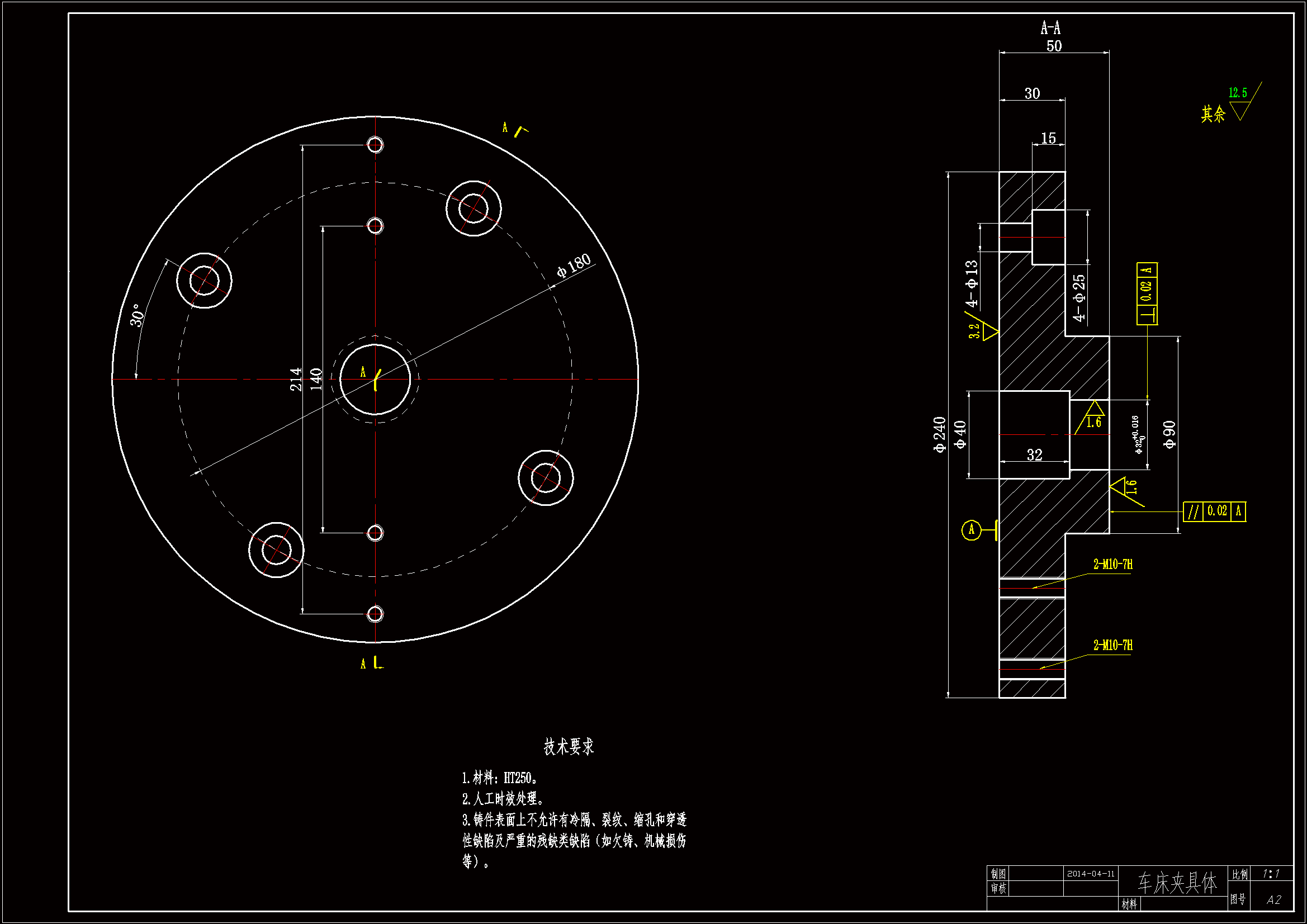The image size is (1307, 924).
Task: Click the circled datum A symbol
Action: (x=971, y=530)
